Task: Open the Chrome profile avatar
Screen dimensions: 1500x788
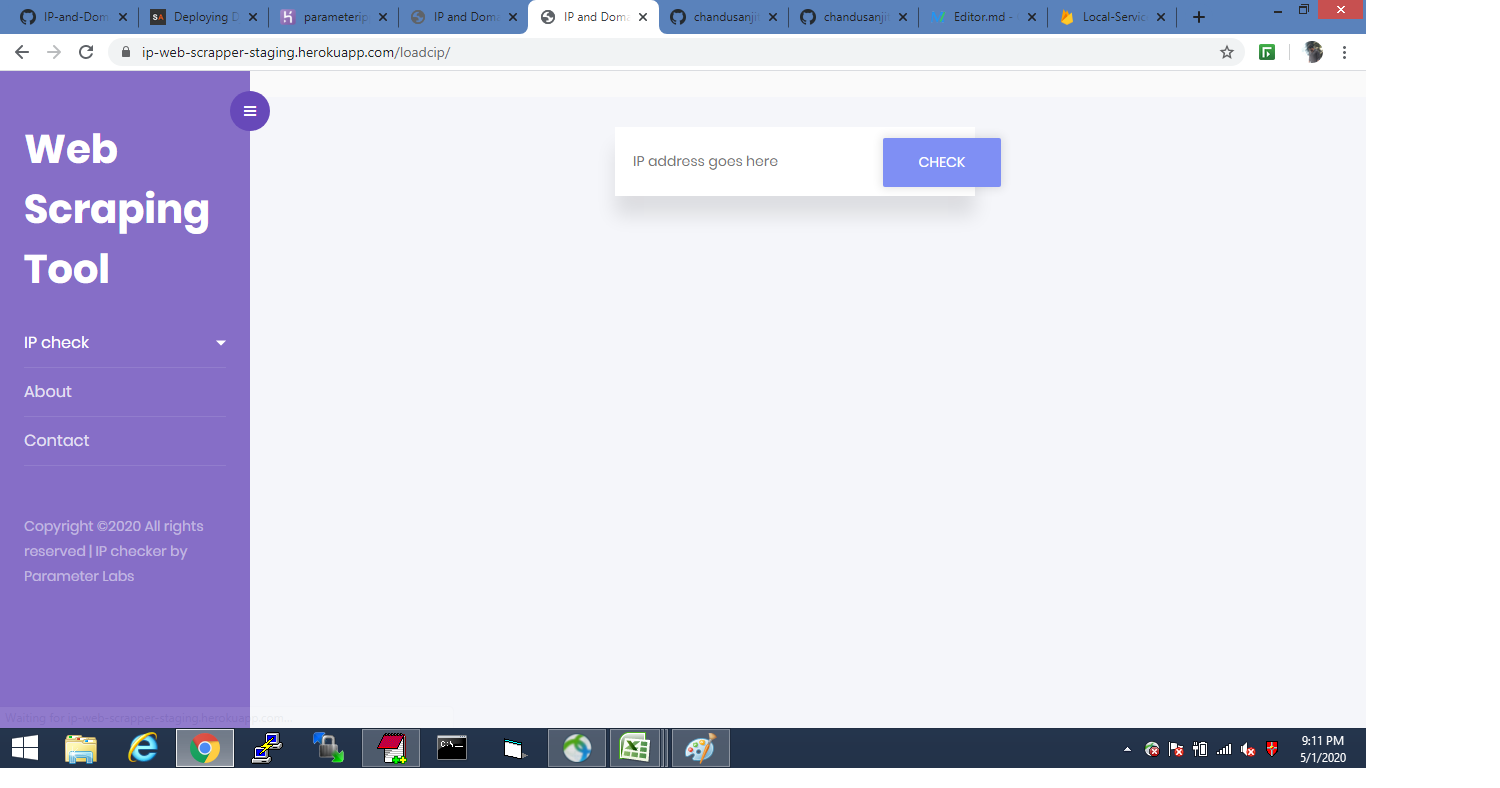Action: point(1313,52)
